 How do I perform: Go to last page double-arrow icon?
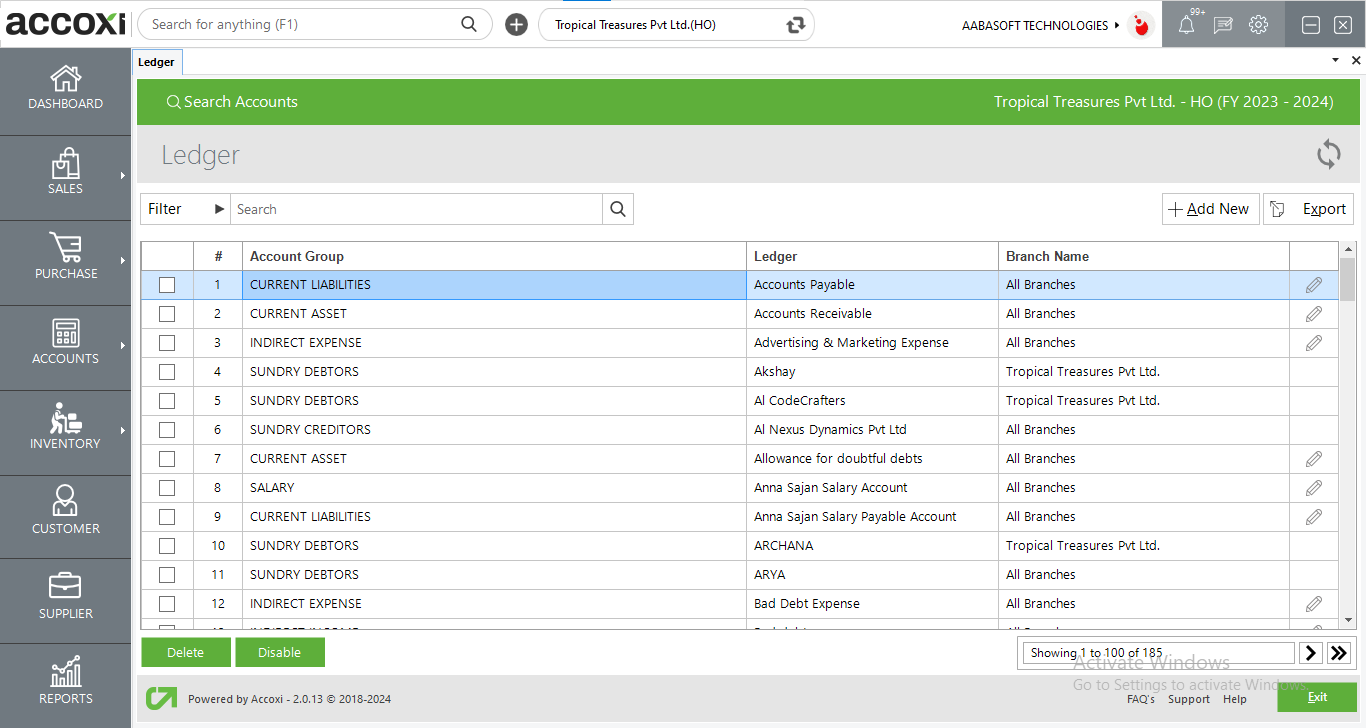click(1338, 653)
